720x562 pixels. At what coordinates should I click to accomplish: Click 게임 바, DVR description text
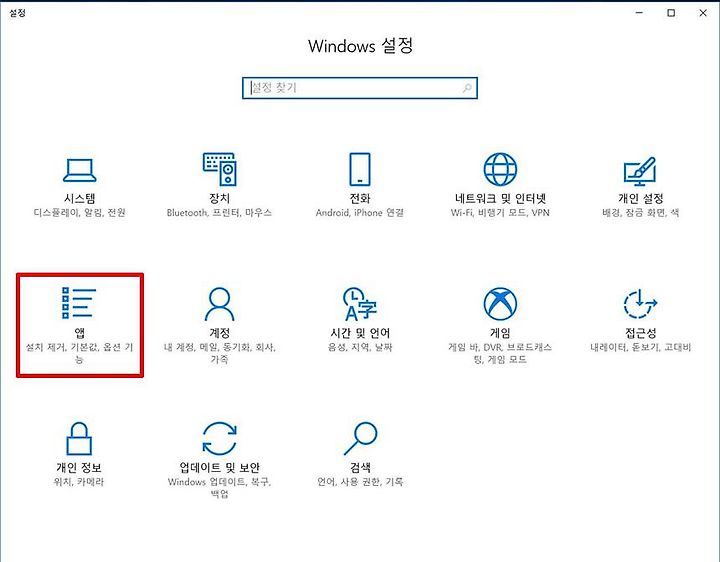click(x=500, y=353)
